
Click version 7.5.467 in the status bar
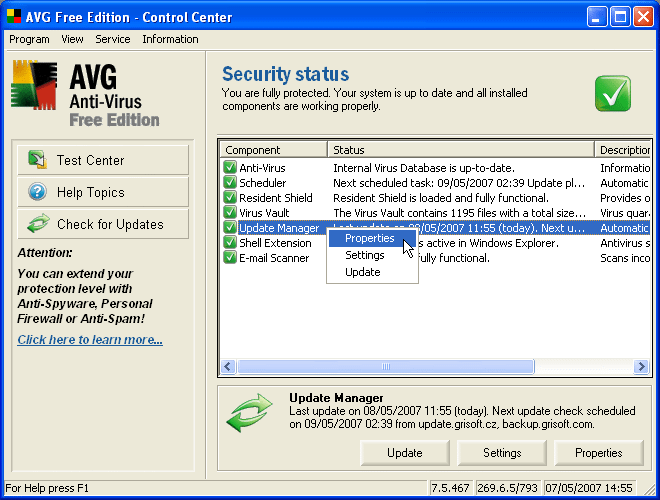[x=450, y=488]
